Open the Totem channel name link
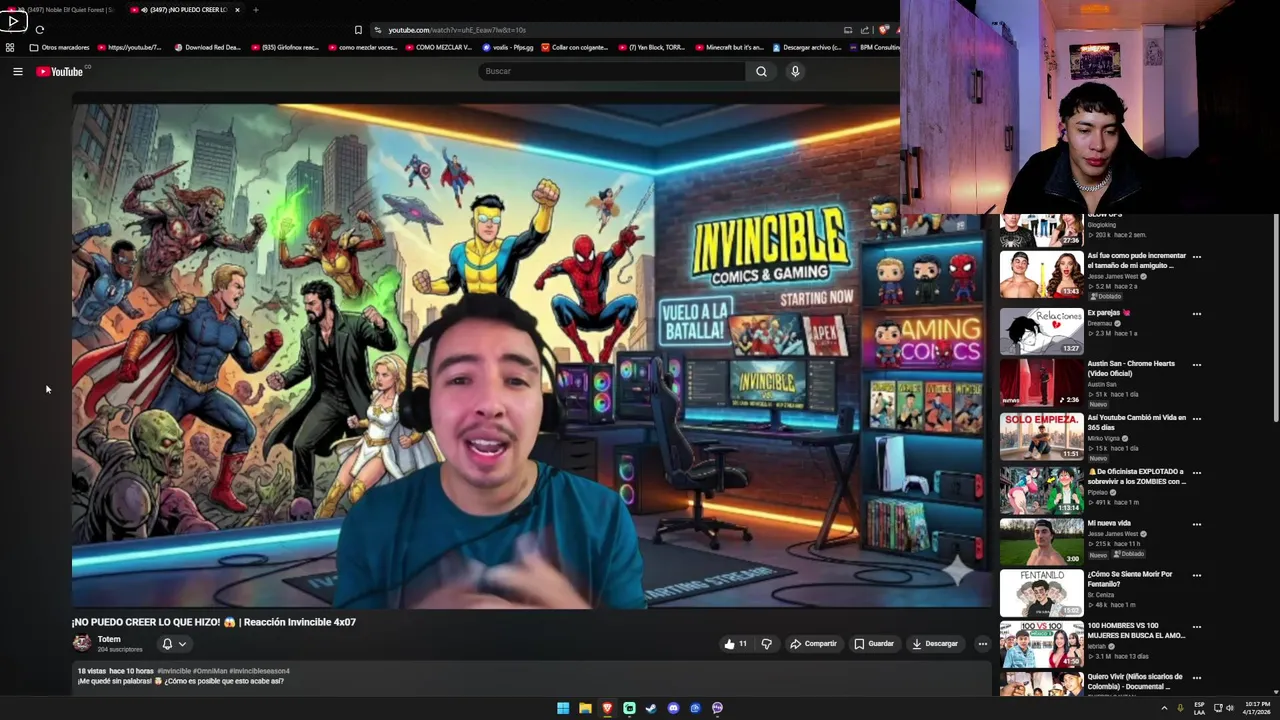 [109, 639]
